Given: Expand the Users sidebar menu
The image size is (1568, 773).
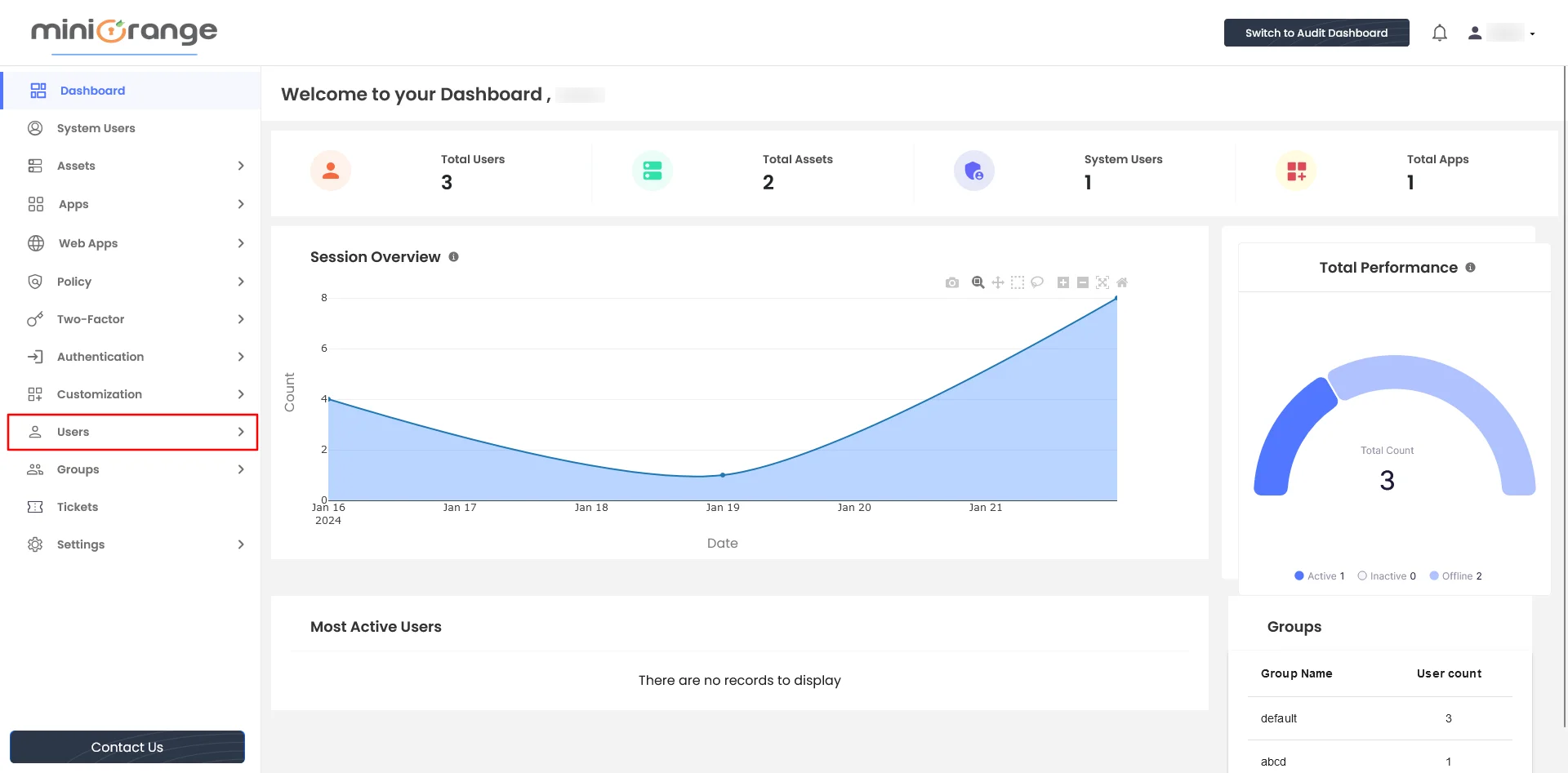Looking at the screenshot, I should pyautogui.click(x=132, y=432).
